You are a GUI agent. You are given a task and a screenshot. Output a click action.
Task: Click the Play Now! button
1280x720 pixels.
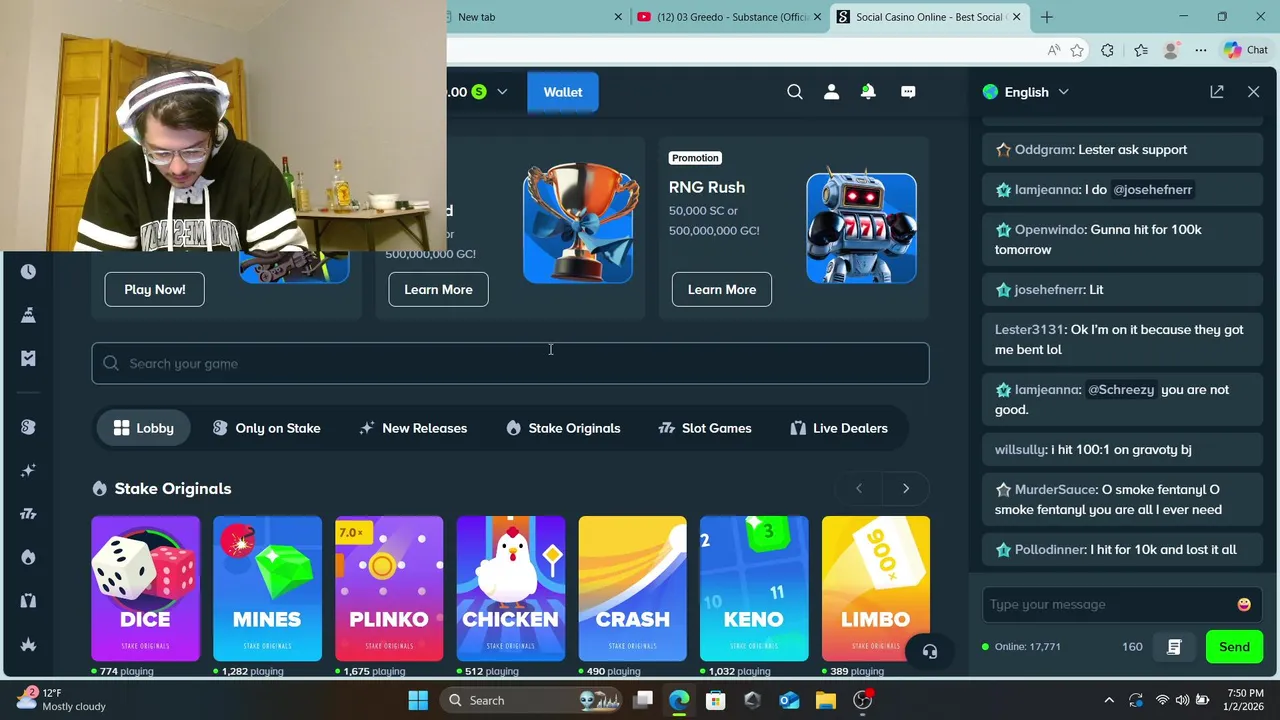tap(154, 289)
